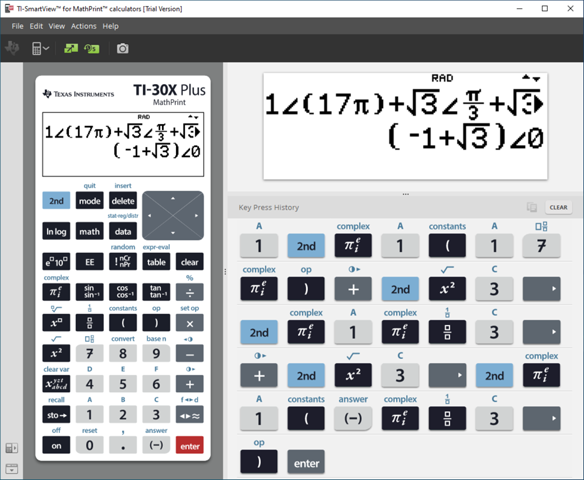
Task: Click the Texas Instruments logo toolbar icon
Action: pyautogui.click(x=12, y=48)
